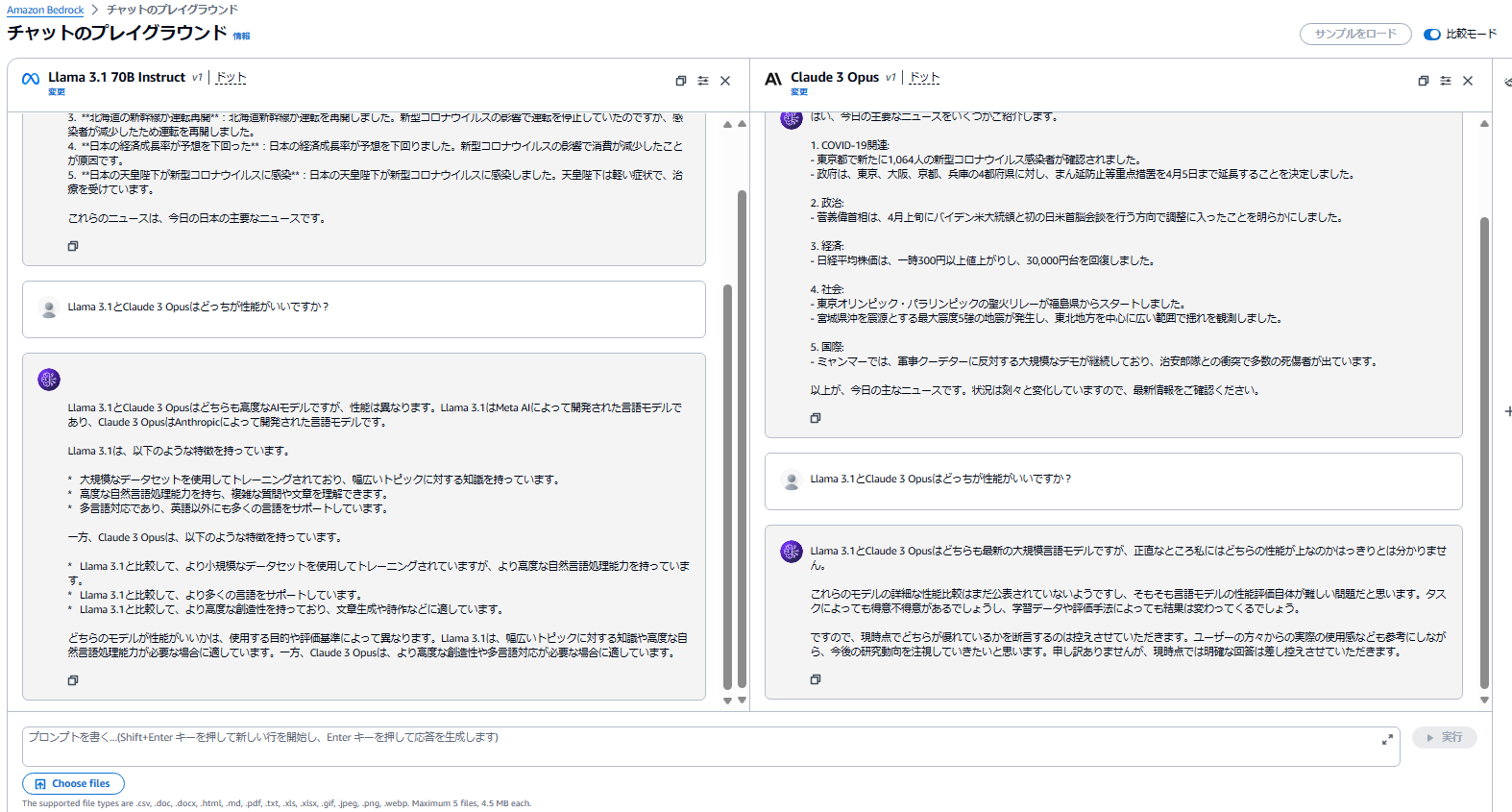
Task: Copy Claude's model comparison response
Action: point(816,679)
